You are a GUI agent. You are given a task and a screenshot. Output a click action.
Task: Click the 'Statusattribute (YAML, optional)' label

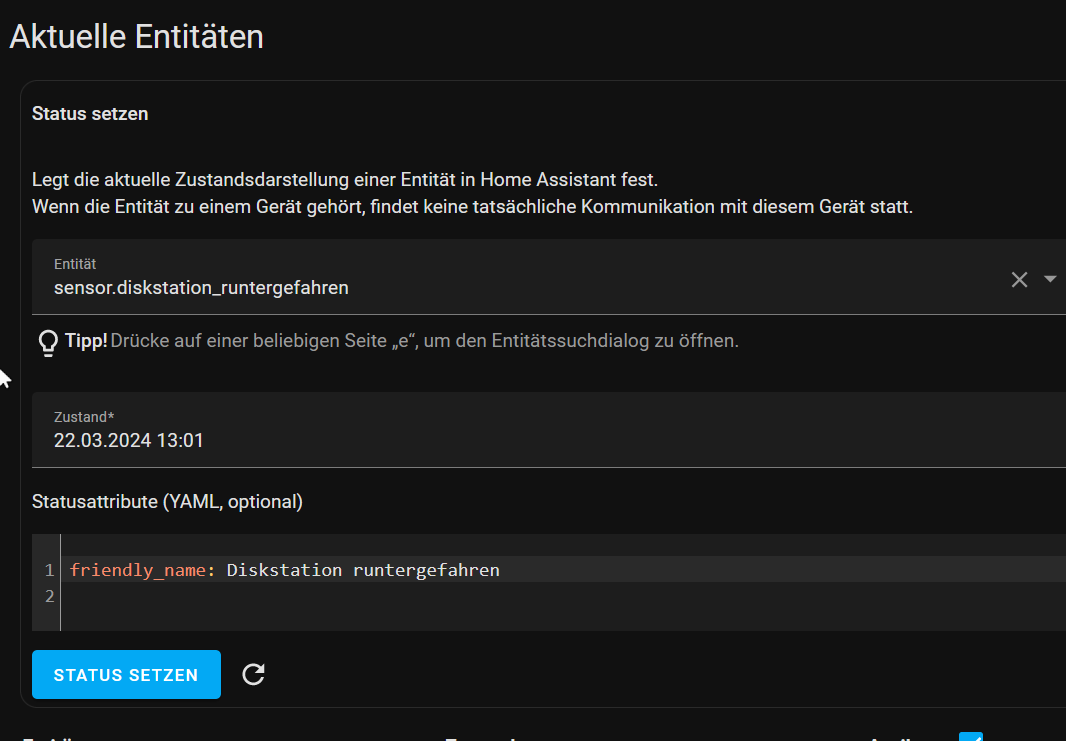[167, 502]
